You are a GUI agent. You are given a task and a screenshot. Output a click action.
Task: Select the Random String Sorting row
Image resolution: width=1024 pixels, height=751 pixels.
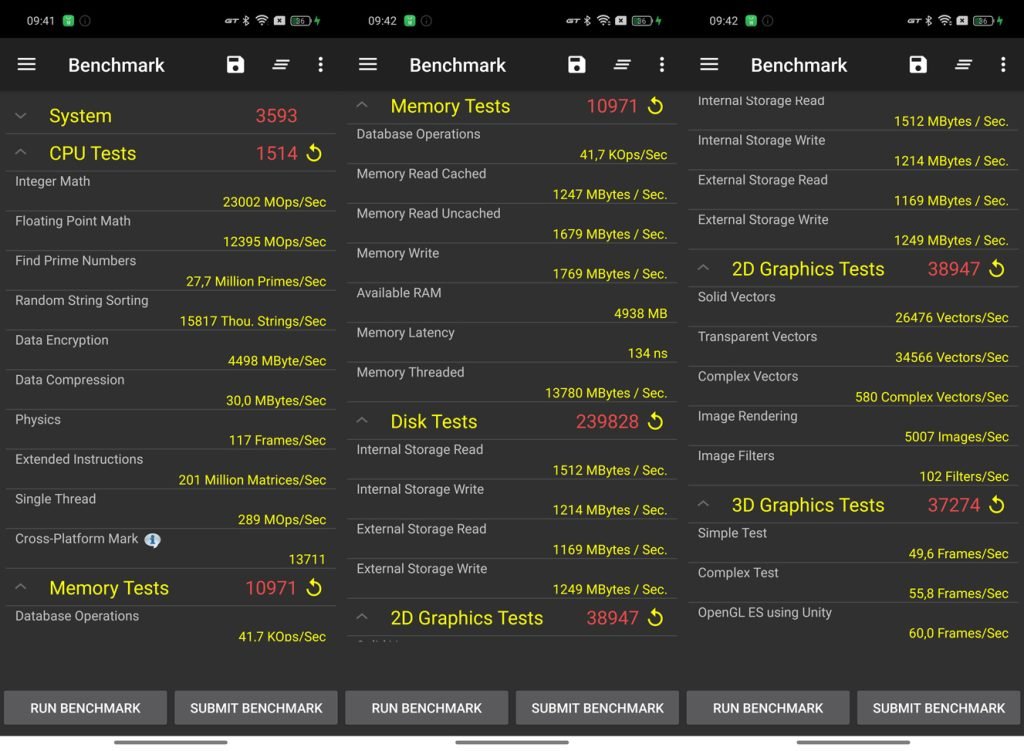pos(170,311)
